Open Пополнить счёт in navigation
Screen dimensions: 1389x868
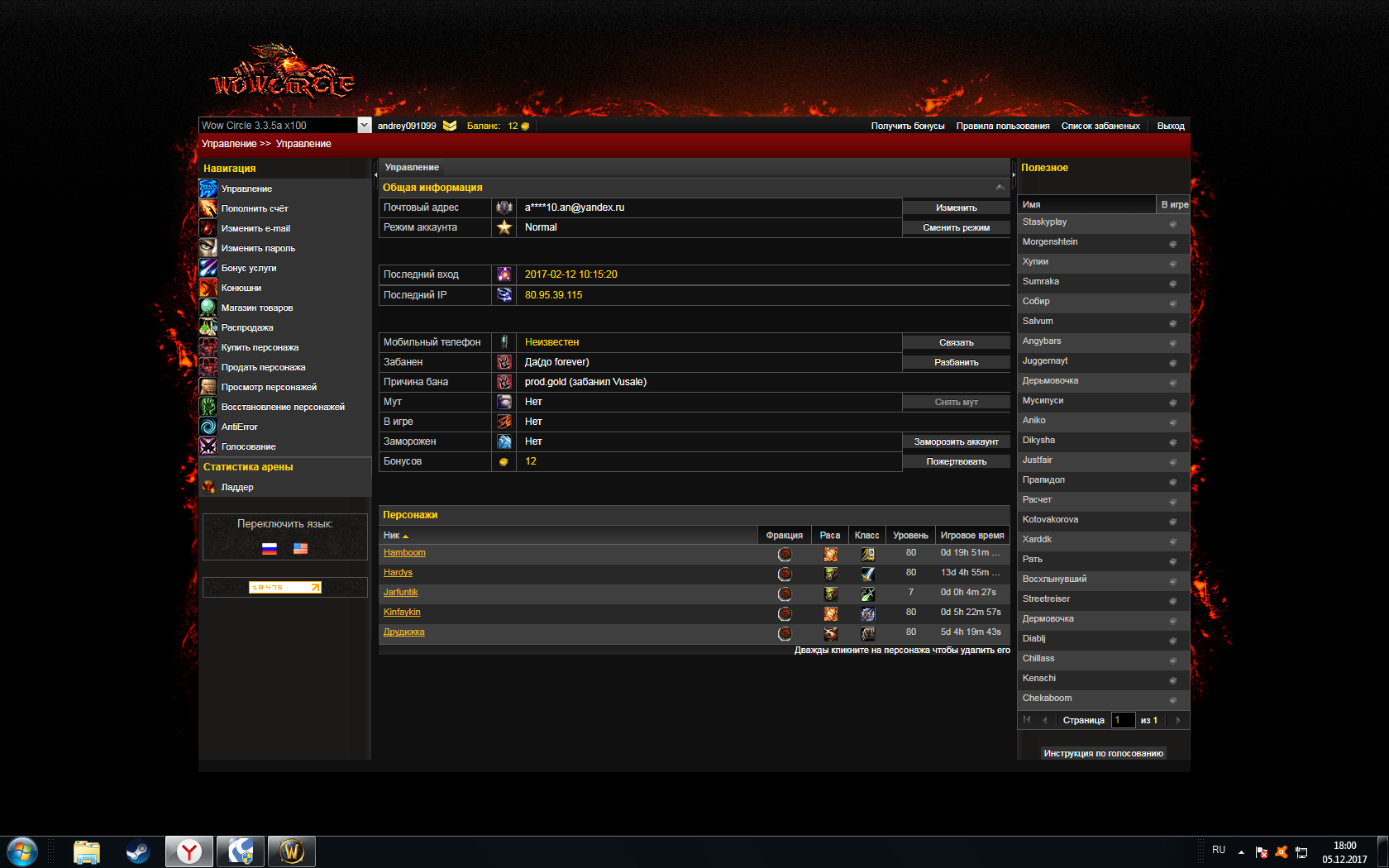pos(255,208)
